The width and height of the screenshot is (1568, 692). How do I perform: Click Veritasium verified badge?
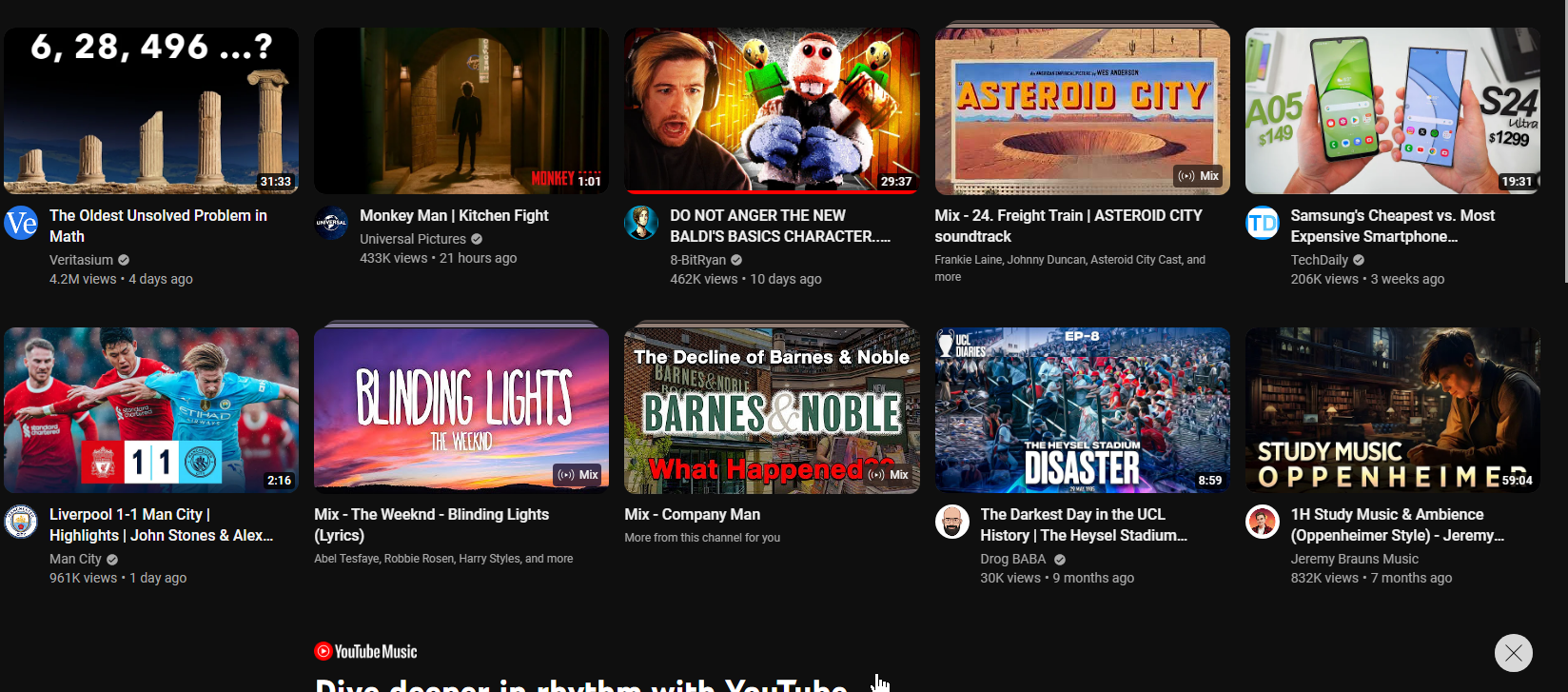(124, 260)
